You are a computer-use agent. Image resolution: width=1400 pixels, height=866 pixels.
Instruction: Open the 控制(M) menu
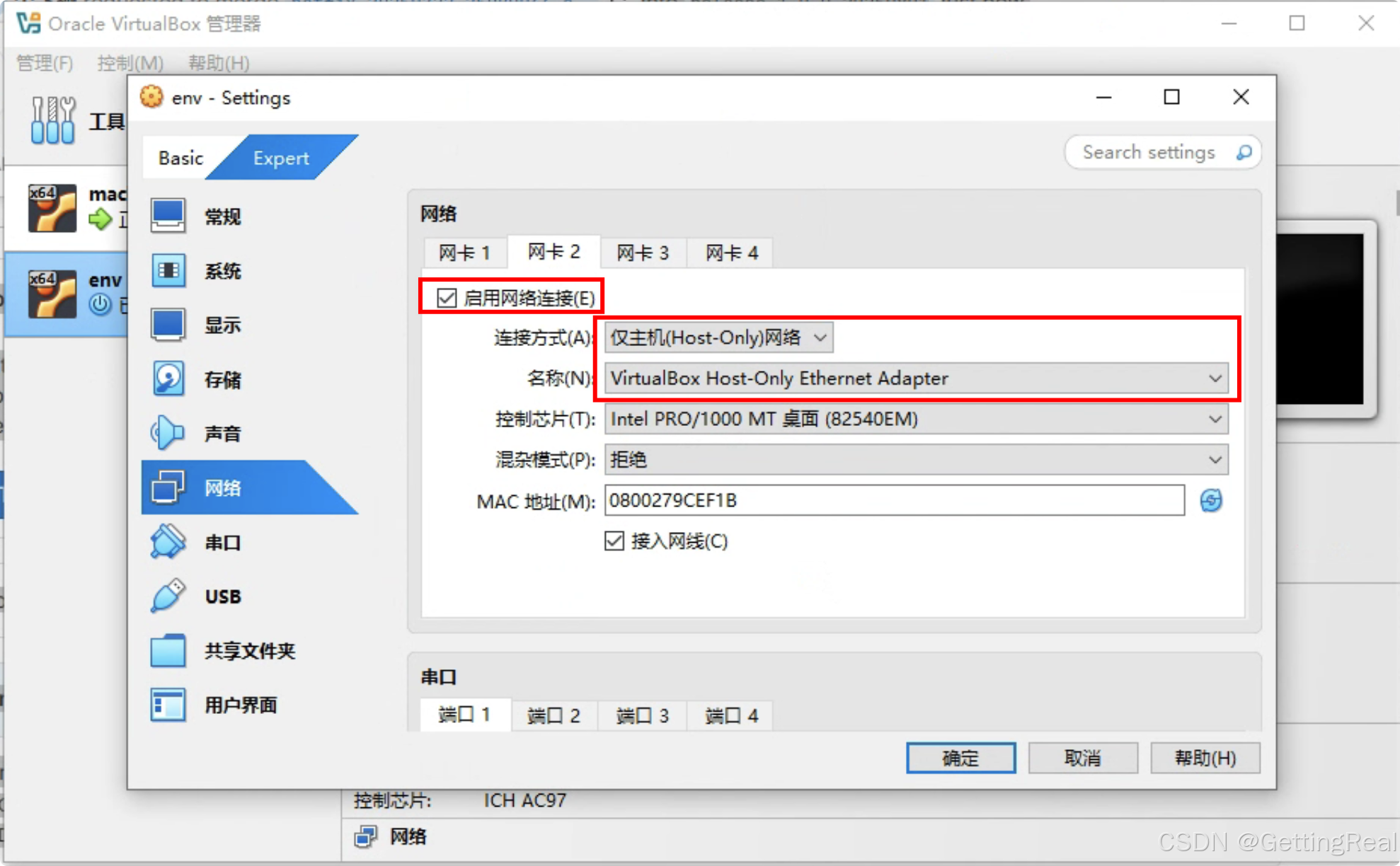click(130, 63)
